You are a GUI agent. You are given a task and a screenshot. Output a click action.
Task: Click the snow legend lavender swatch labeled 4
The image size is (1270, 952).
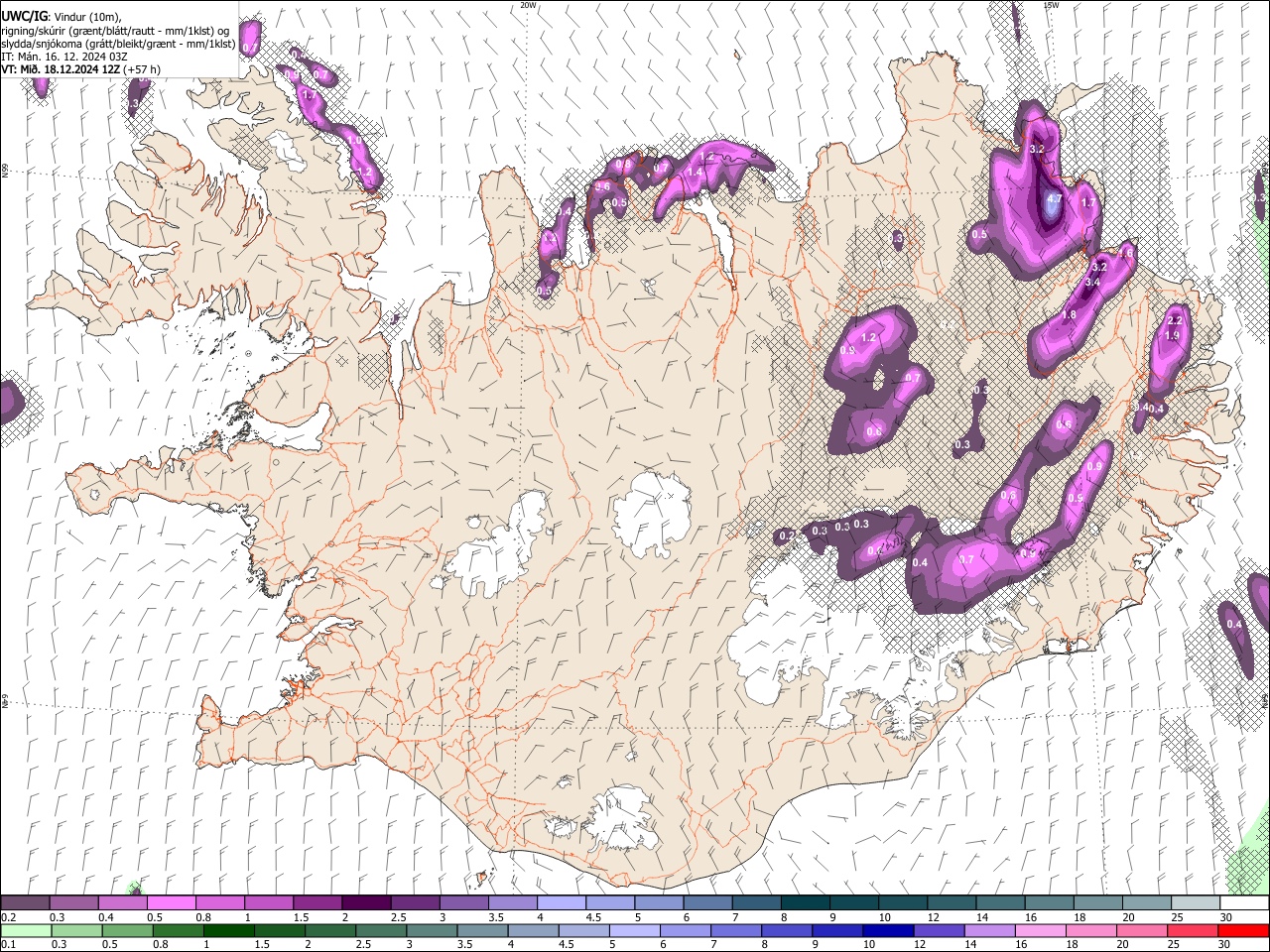tap(560, 903)
